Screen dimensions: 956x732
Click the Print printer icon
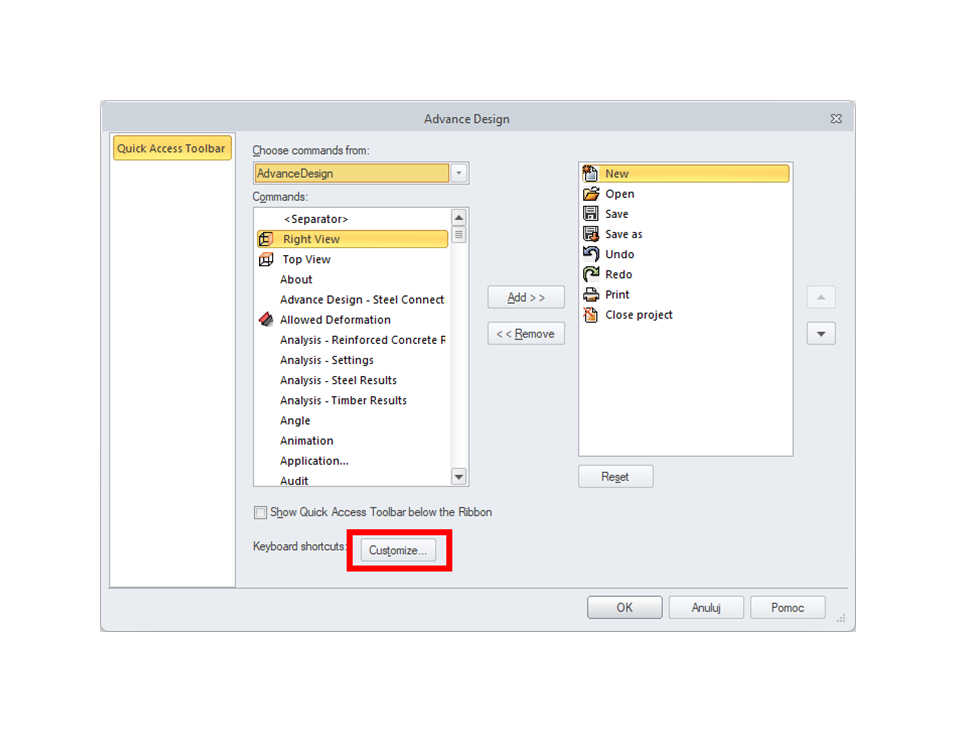(591, 294)
